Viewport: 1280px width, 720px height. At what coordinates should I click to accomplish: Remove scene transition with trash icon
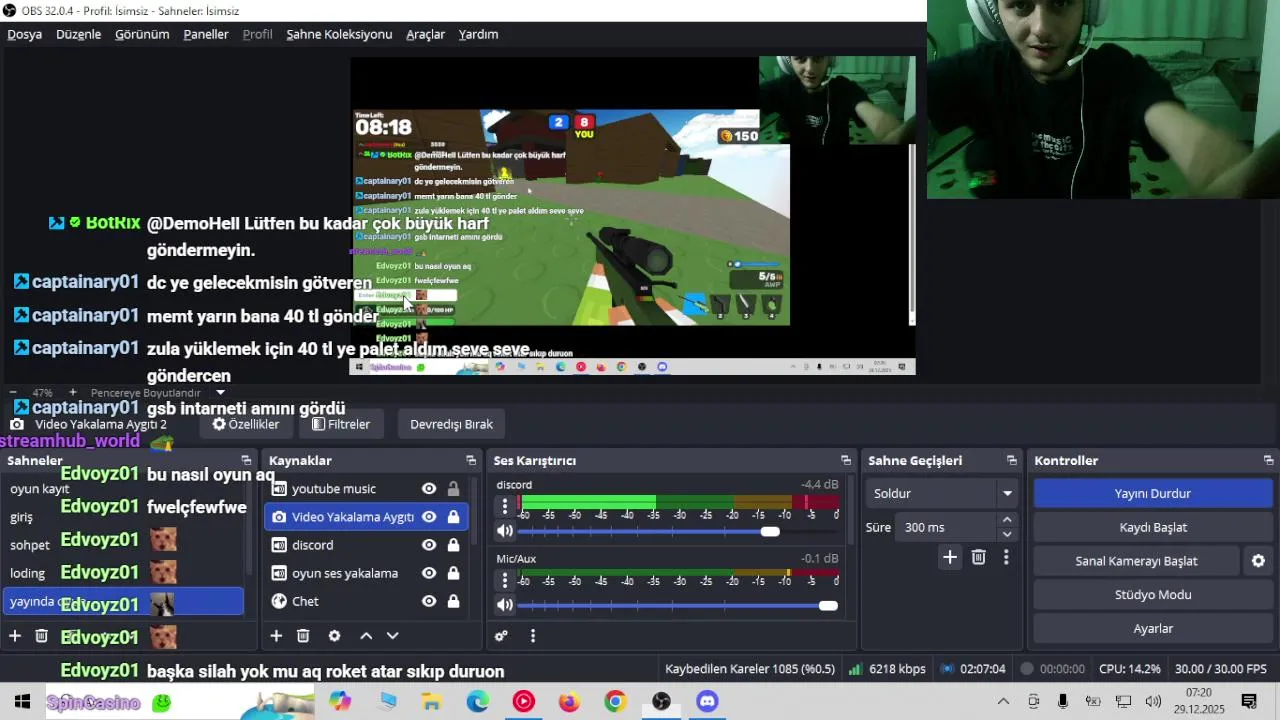[979, 558]
